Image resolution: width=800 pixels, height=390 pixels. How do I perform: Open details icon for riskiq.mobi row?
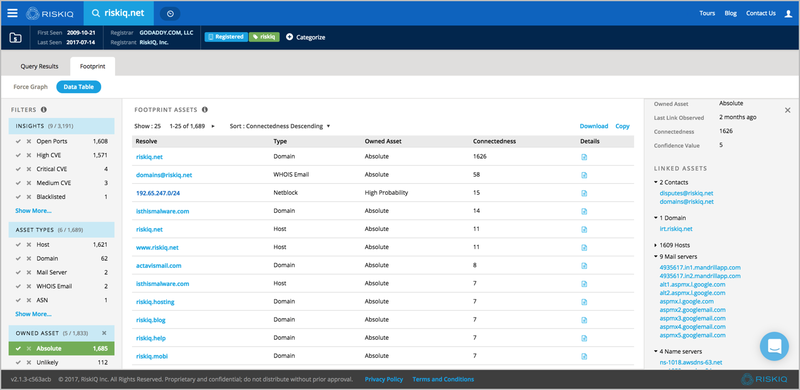pyautogui.click(x=584, y=356)
